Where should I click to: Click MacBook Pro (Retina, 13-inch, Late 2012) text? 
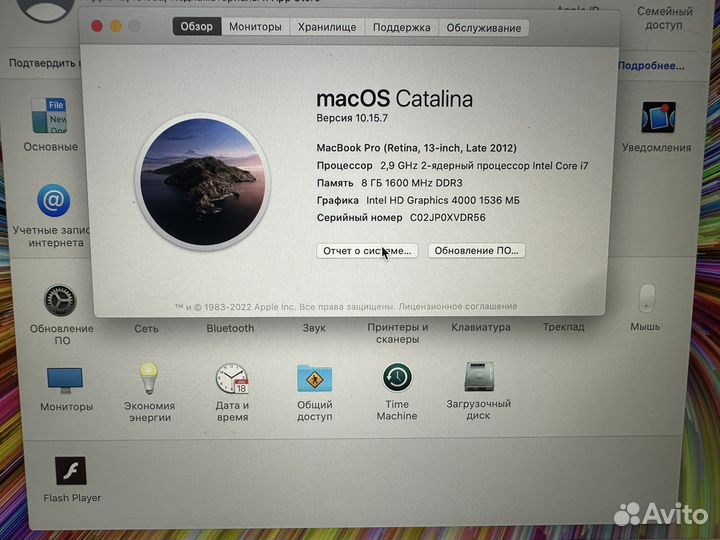[416, 148]
